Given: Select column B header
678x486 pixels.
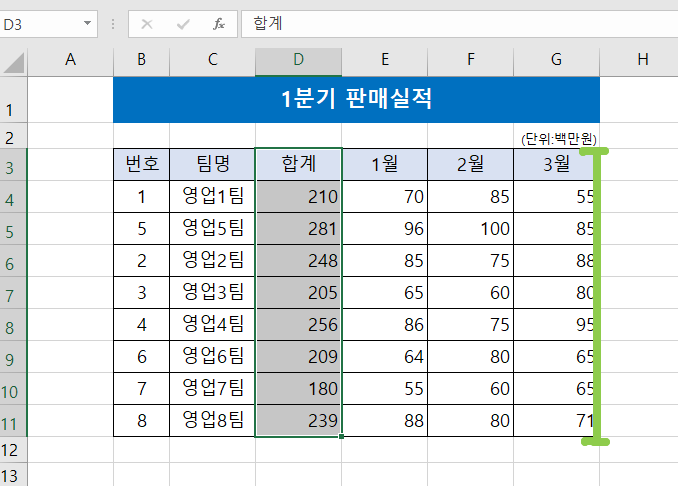Looking at the screenshot, I should [x=141, y=59].
